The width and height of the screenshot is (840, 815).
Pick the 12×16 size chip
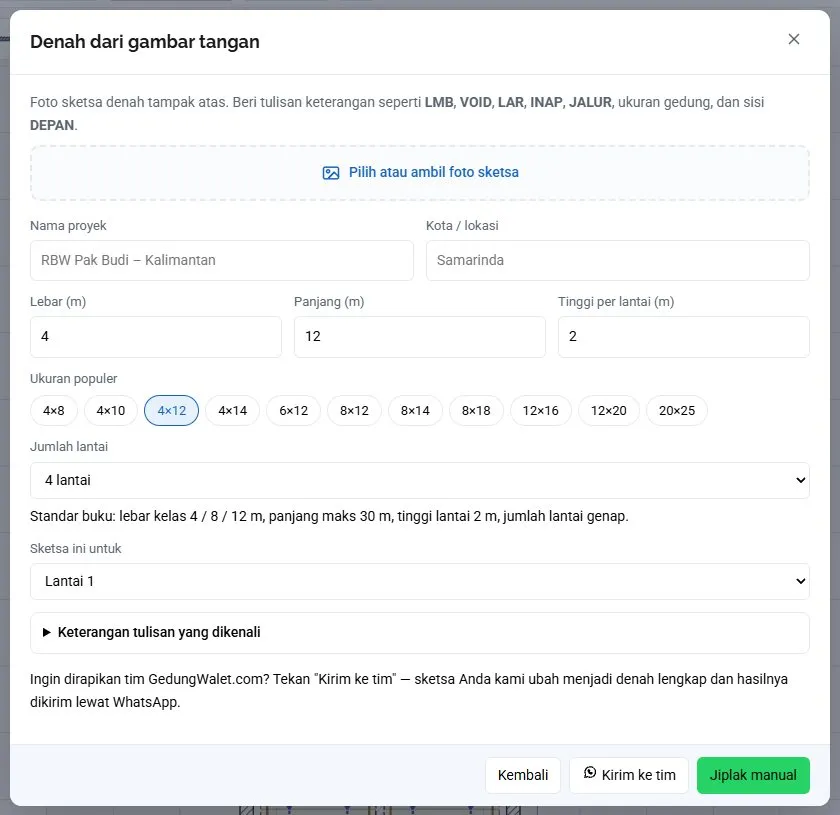541,410
